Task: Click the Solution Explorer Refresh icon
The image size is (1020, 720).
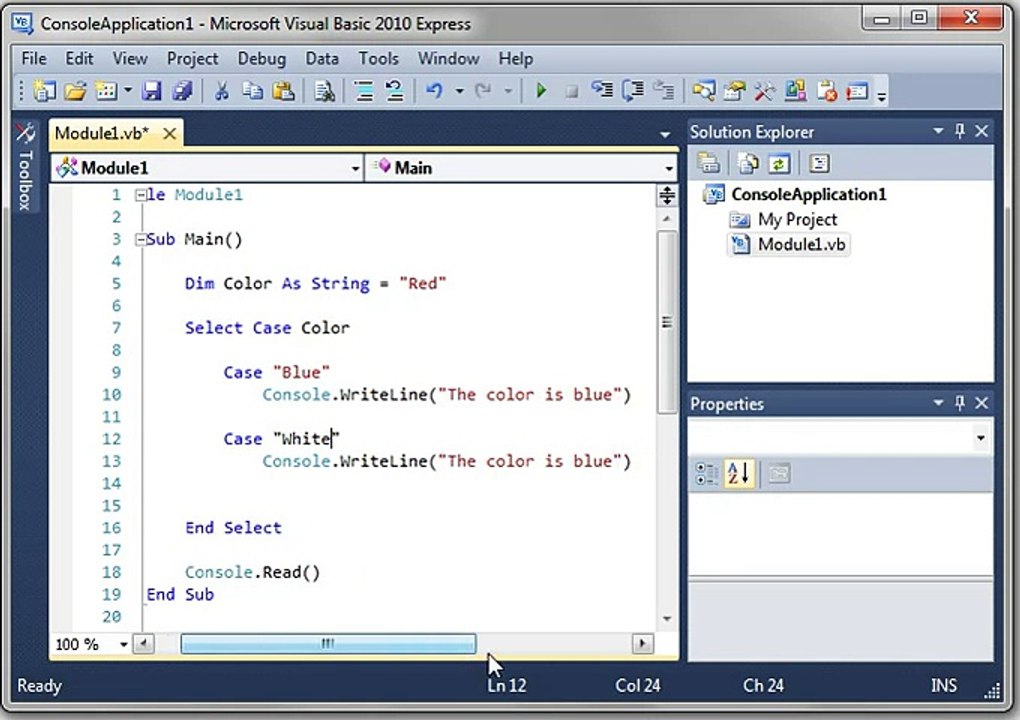Action: 779,163
